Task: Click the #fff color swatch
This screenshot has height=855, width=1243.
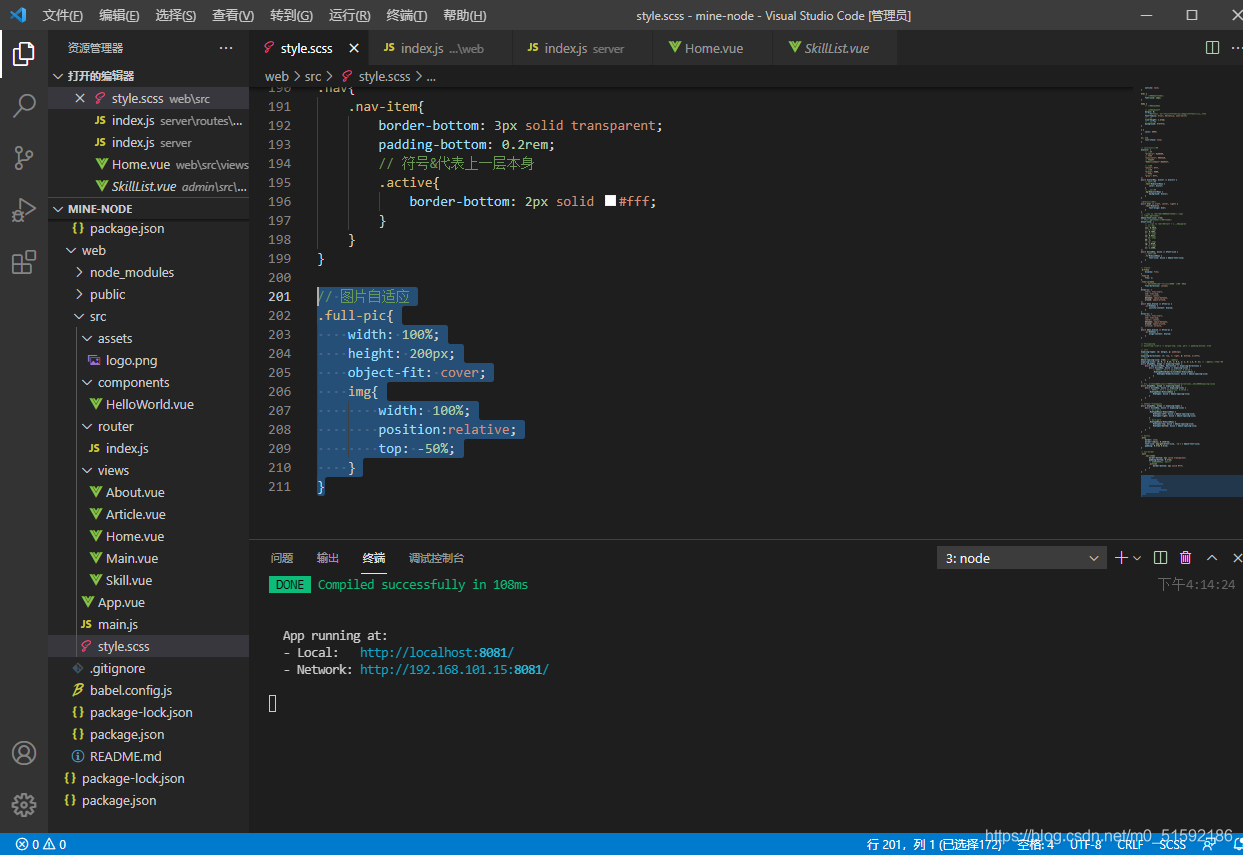Action: (611, 201)
